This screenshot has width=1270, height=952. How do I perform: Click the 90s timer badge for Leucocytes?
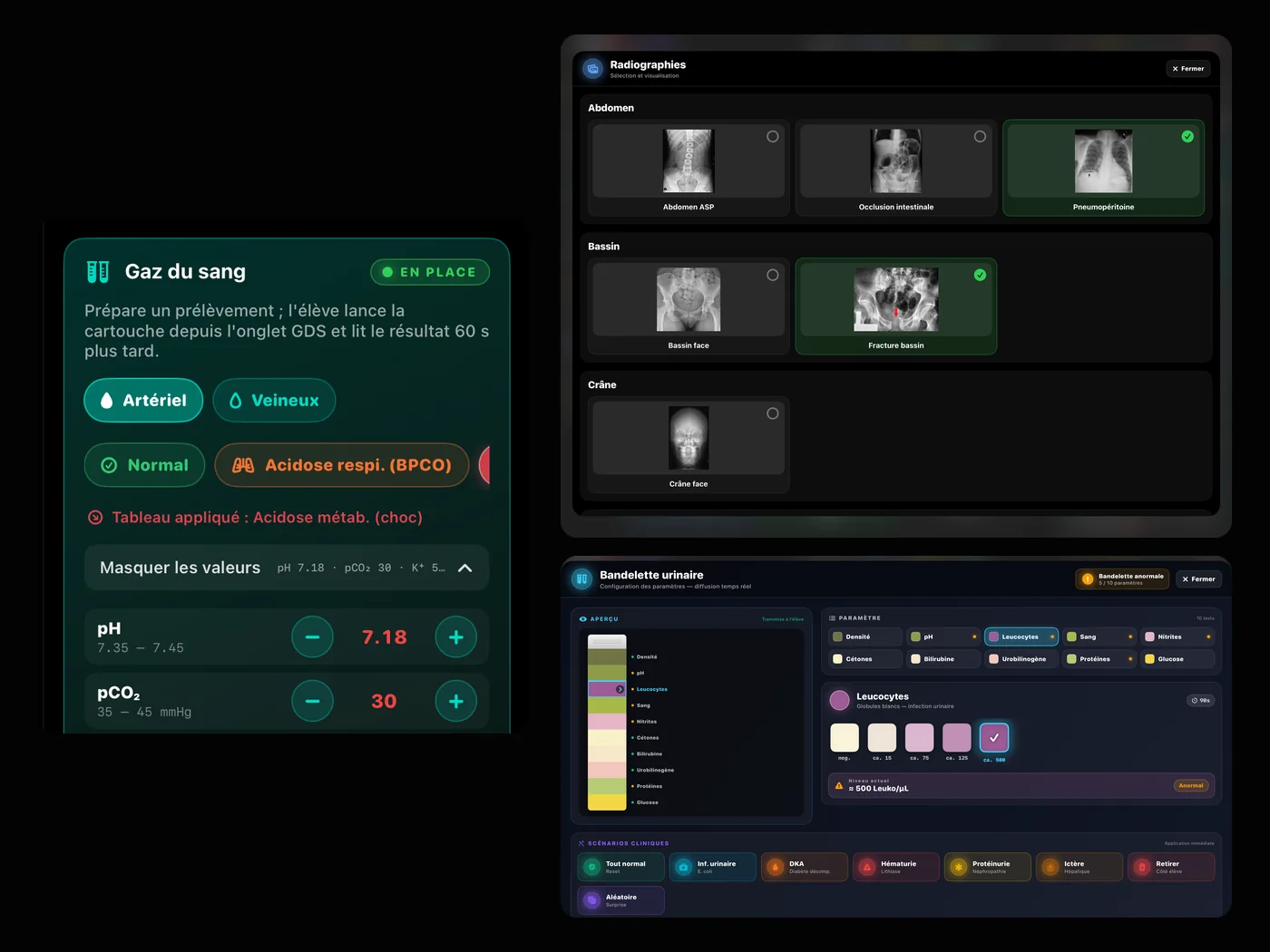1201,701
